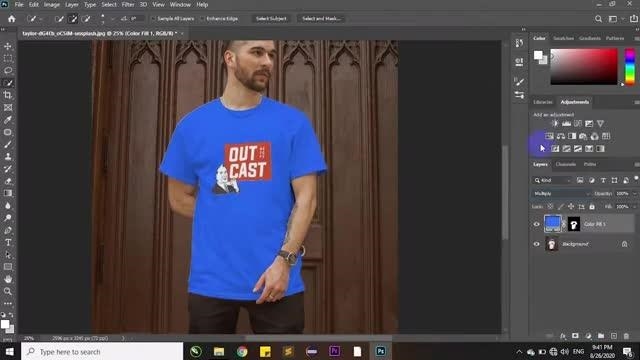This screenshot has width=640, height=360.
Task: Click the Color Fill 1 layer mask thumbnail
Action: tap(574, 224)
